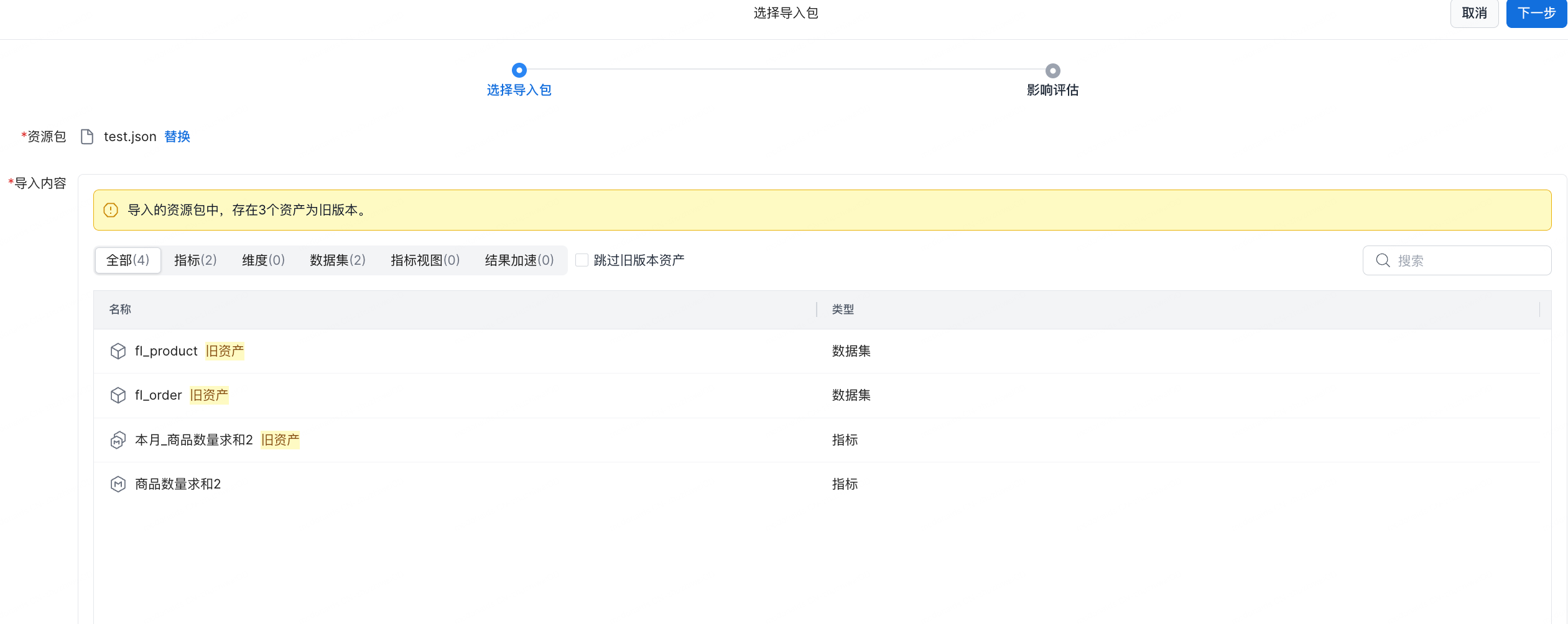Click the 旧资产 tag beside fl_order
1568x624 pixels.
coord(209,395)
